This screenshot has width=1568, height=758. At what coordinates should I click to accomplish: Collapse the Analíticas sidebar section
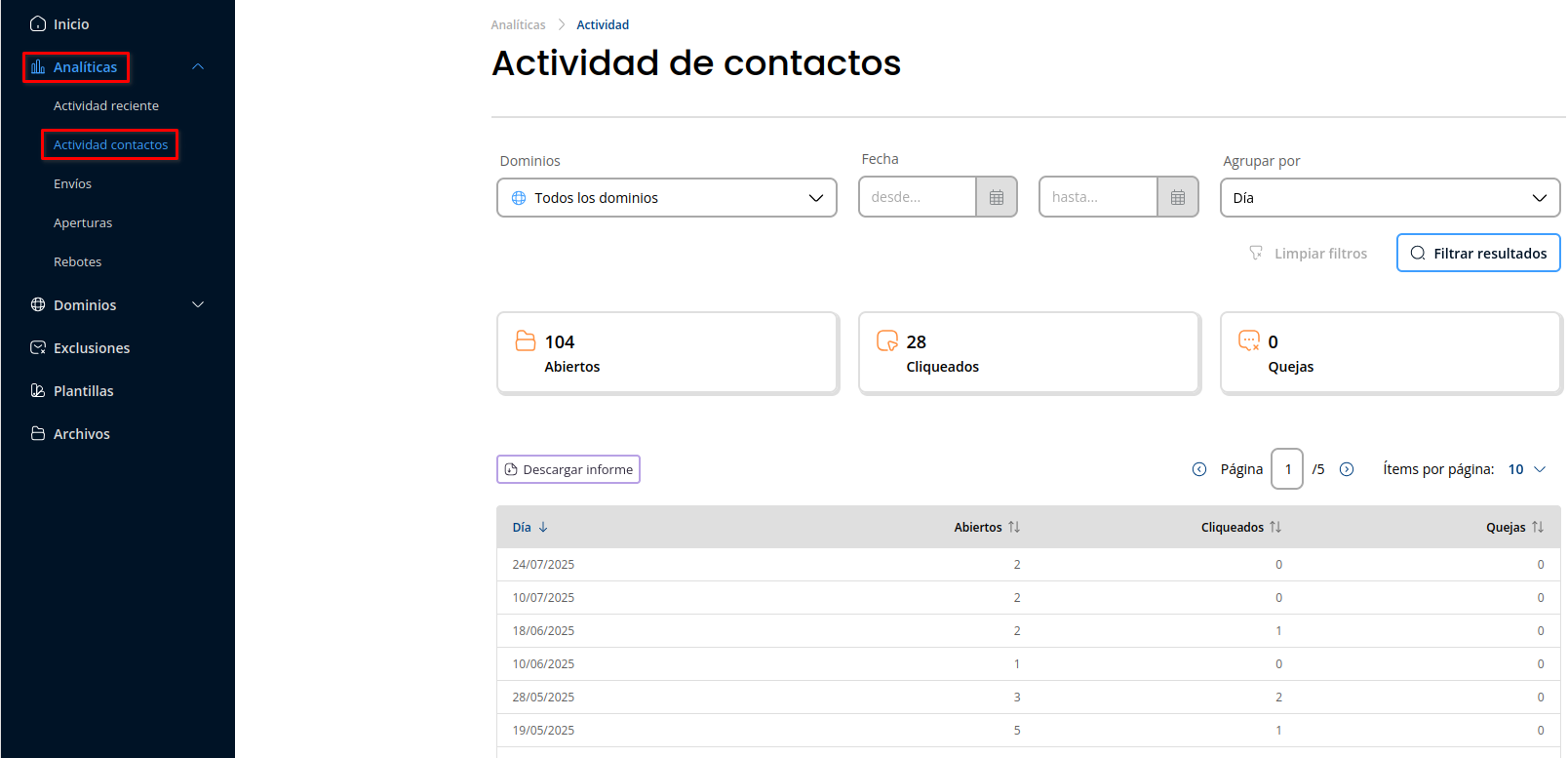(198, 66)
